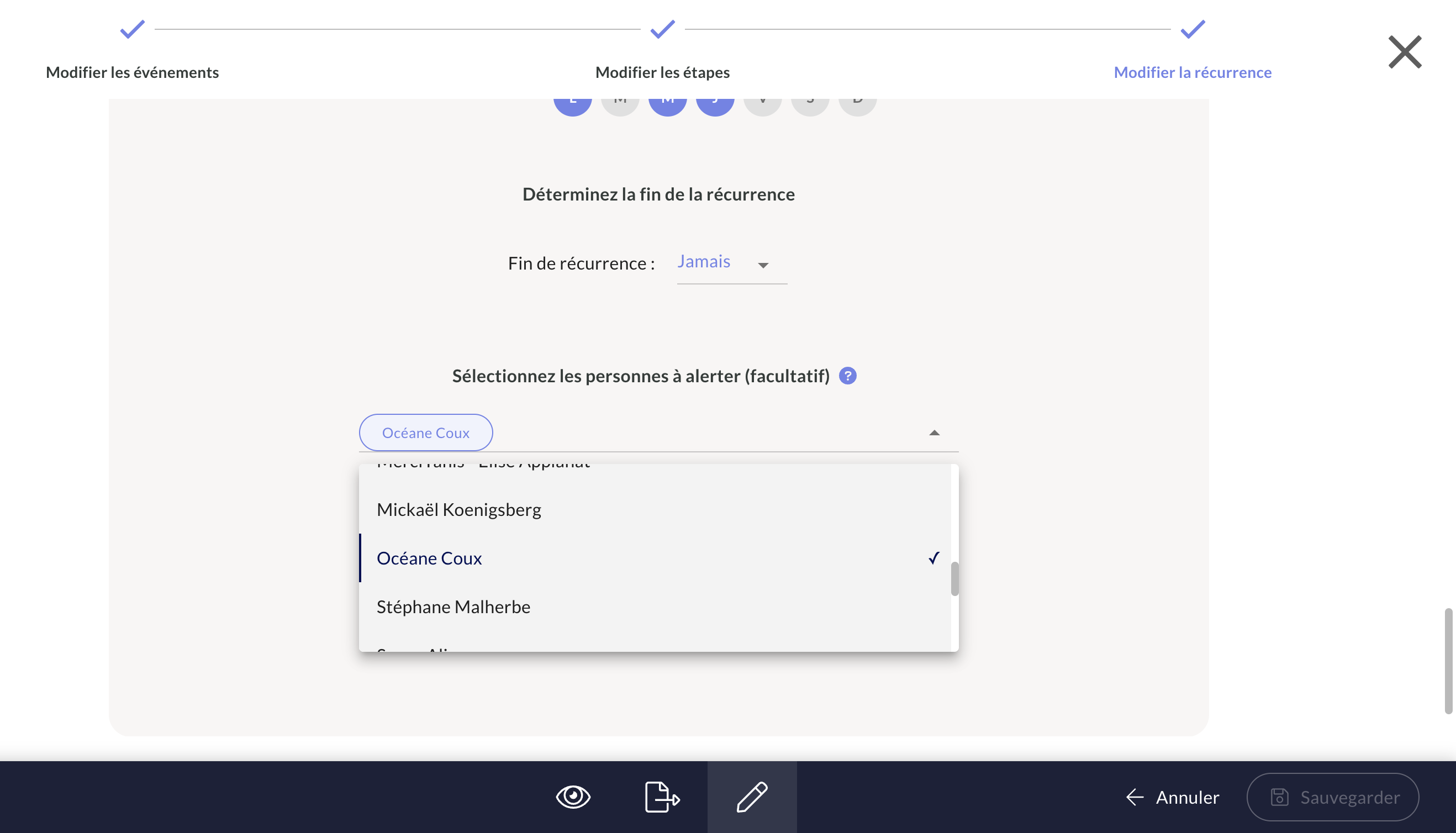Image resolution: width=1456 pixels, height=833 pixels.
Task: Click the arrow next to Jamais
Action: [763, 265]
